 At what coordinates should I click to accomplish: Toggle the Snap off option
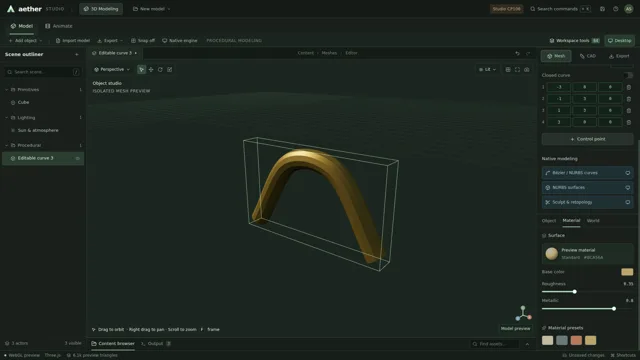tap(143, 41)
